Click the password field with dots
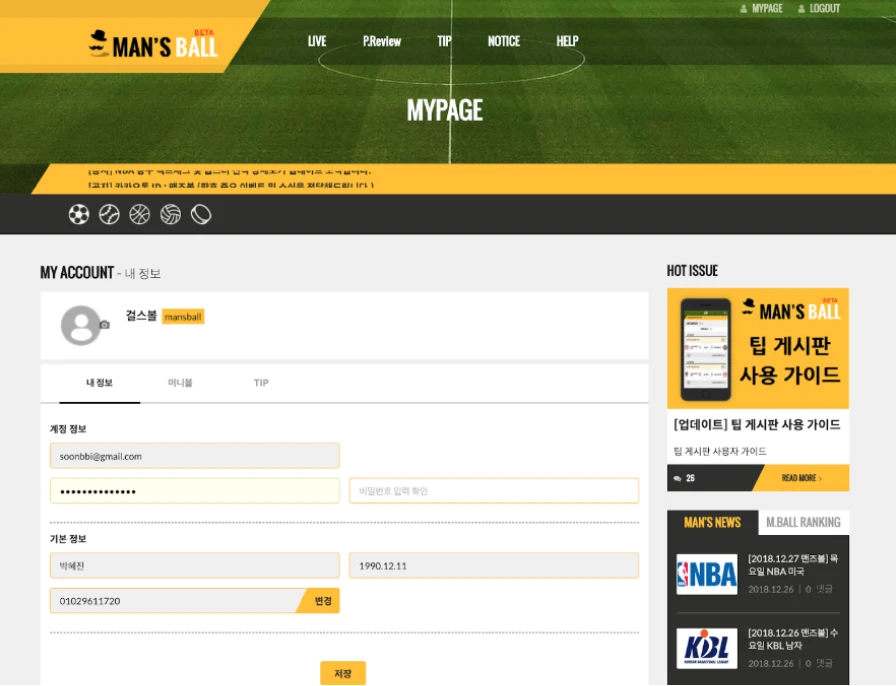The width and height of the screenshot is (896, 686). click(195, 491)
